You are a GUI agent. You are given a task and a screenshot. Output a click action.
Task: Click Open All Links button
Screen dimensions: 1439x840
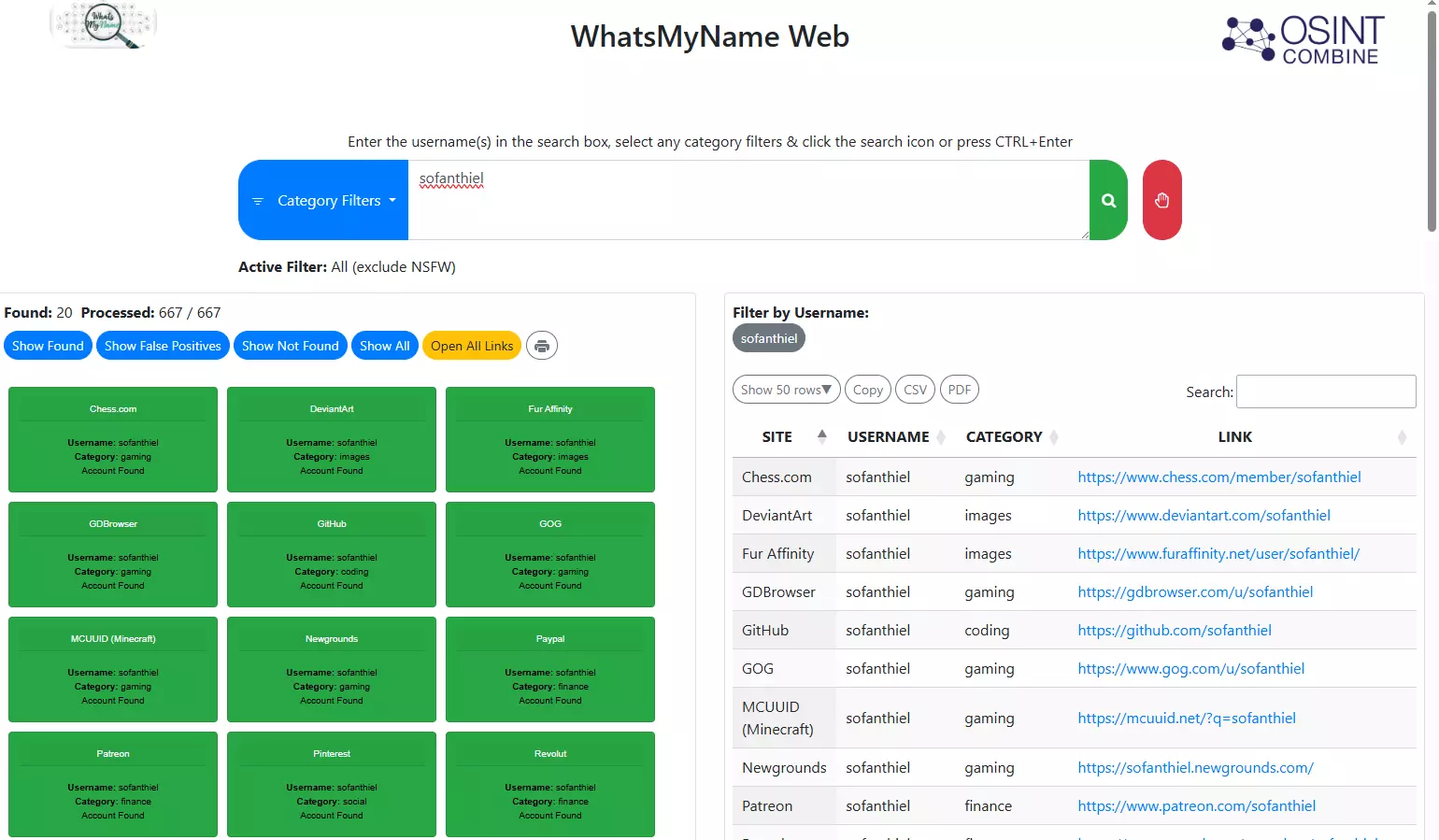tap(472, 346)
